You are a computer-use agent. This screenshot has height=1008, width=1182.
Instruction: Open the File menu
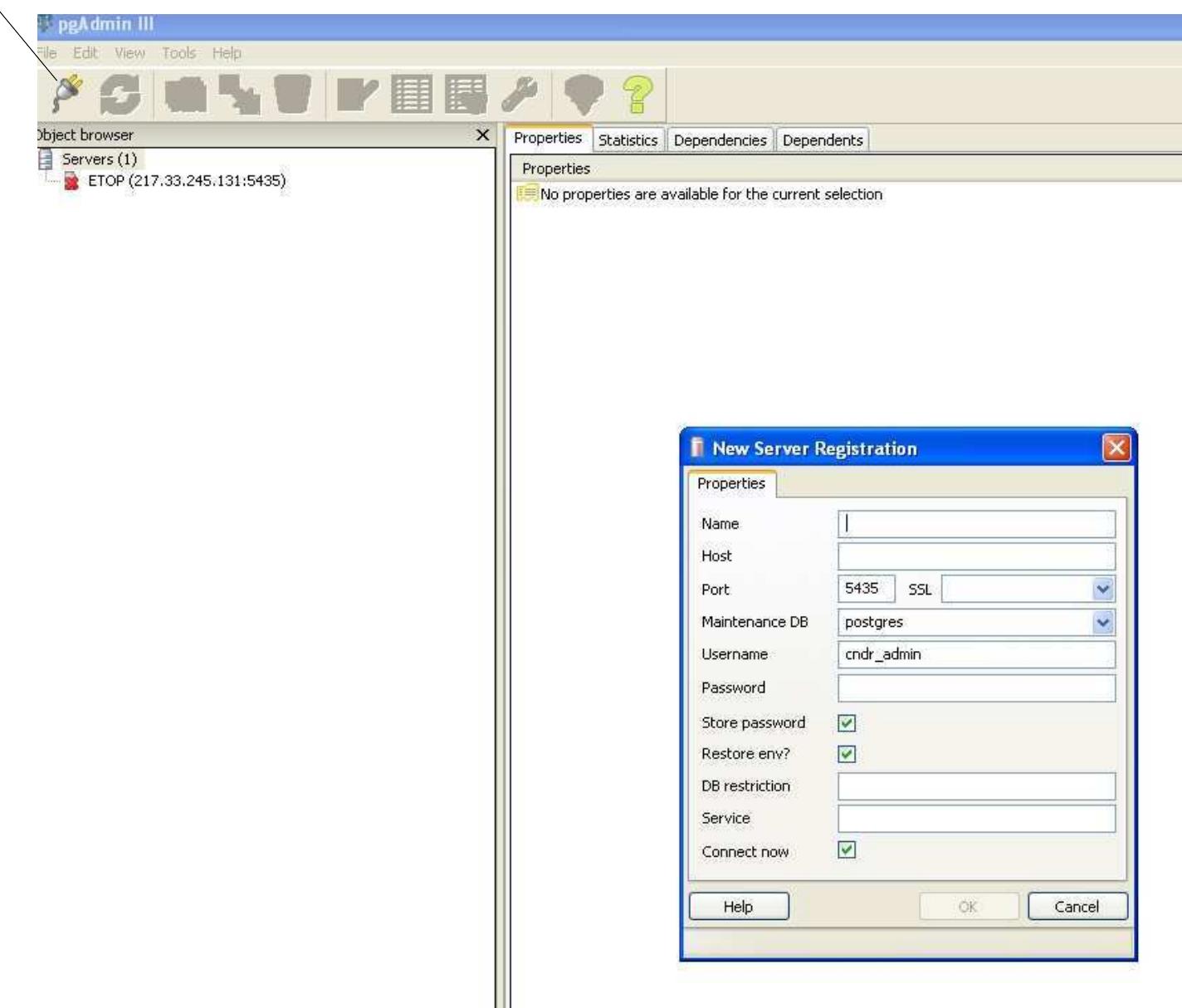[46, 53]
